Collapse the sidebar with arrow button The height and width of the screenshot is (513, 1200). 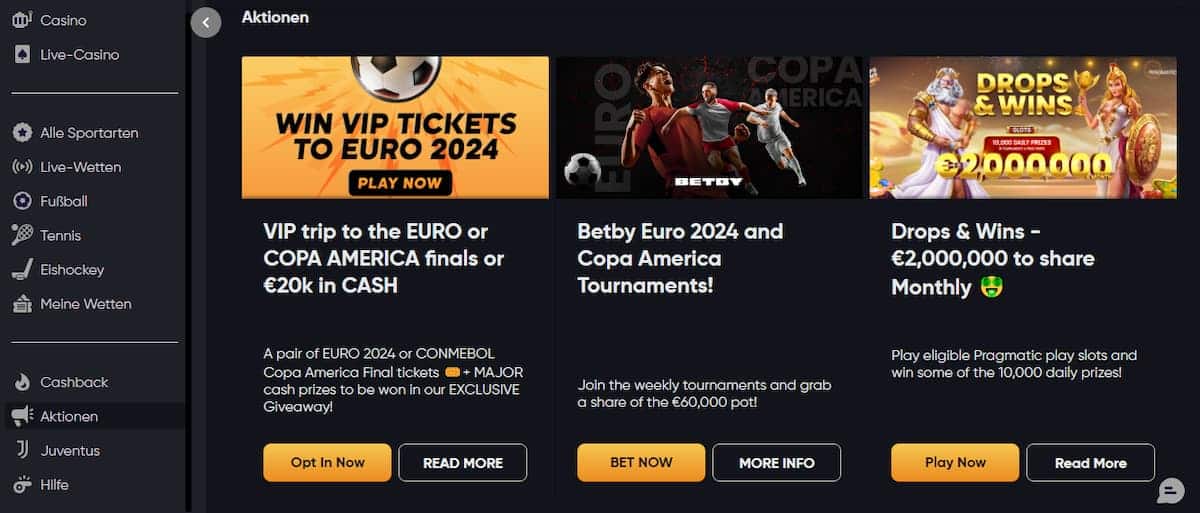[x=206, y=22]
